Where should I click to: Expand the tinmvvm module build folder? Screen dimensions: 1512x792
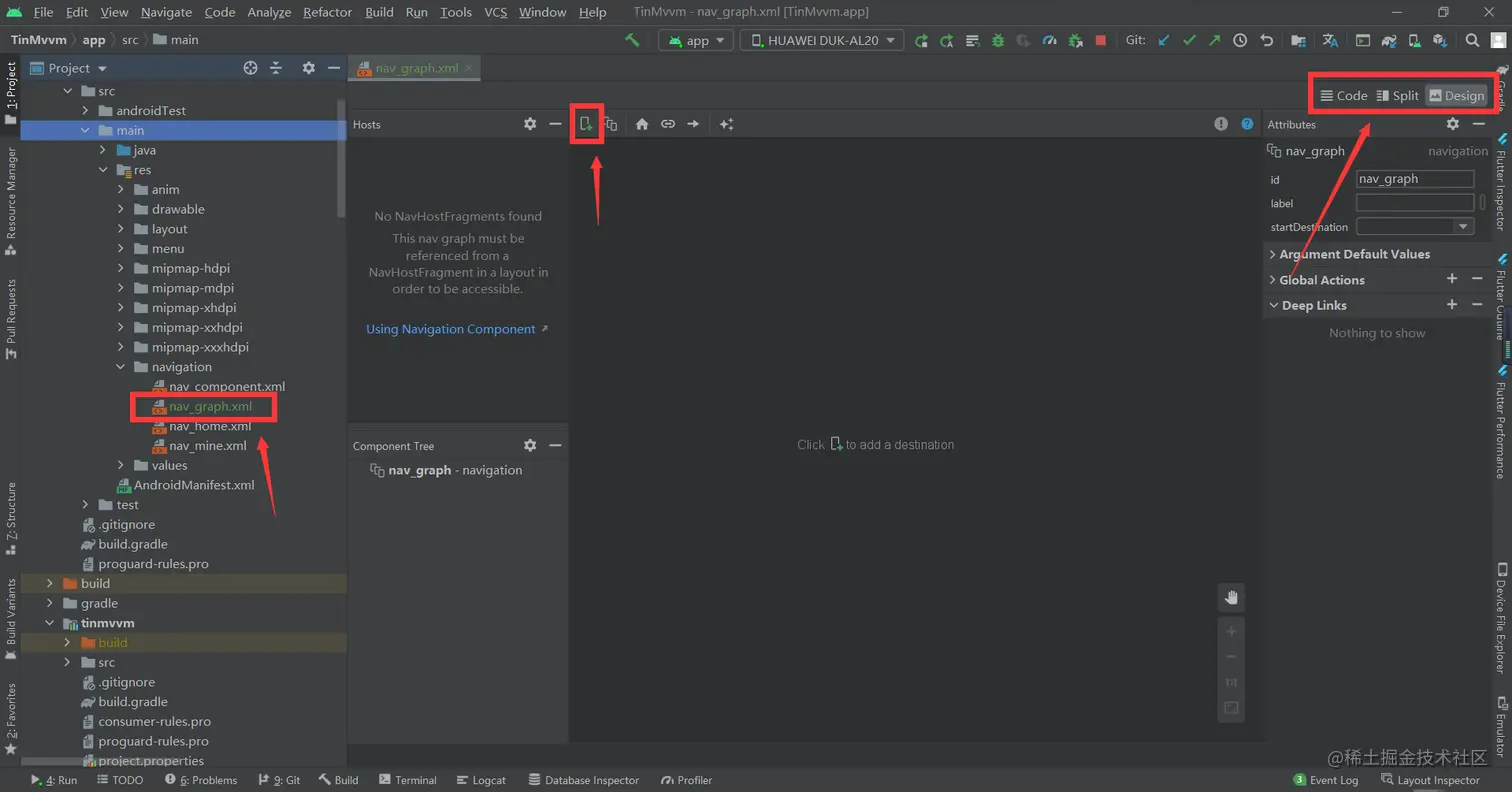pos(68,642)
